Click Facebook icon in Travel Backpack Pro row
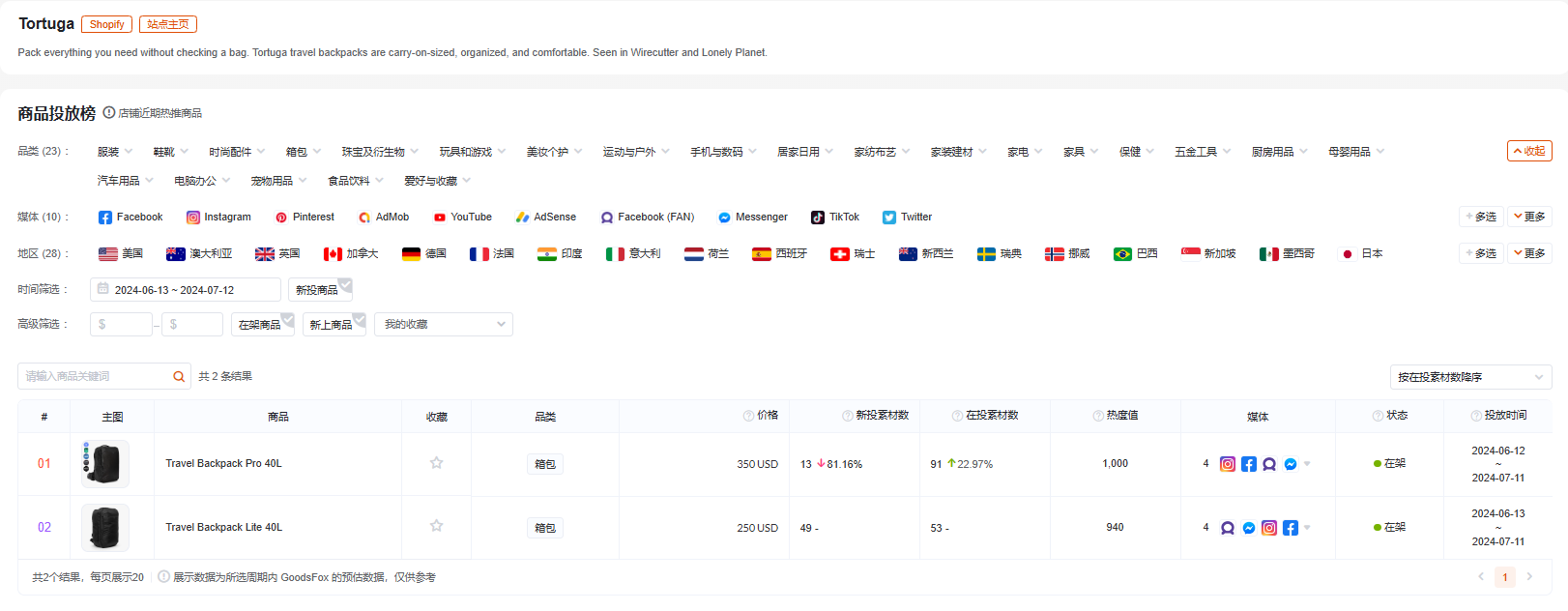 coord(1249,464)
